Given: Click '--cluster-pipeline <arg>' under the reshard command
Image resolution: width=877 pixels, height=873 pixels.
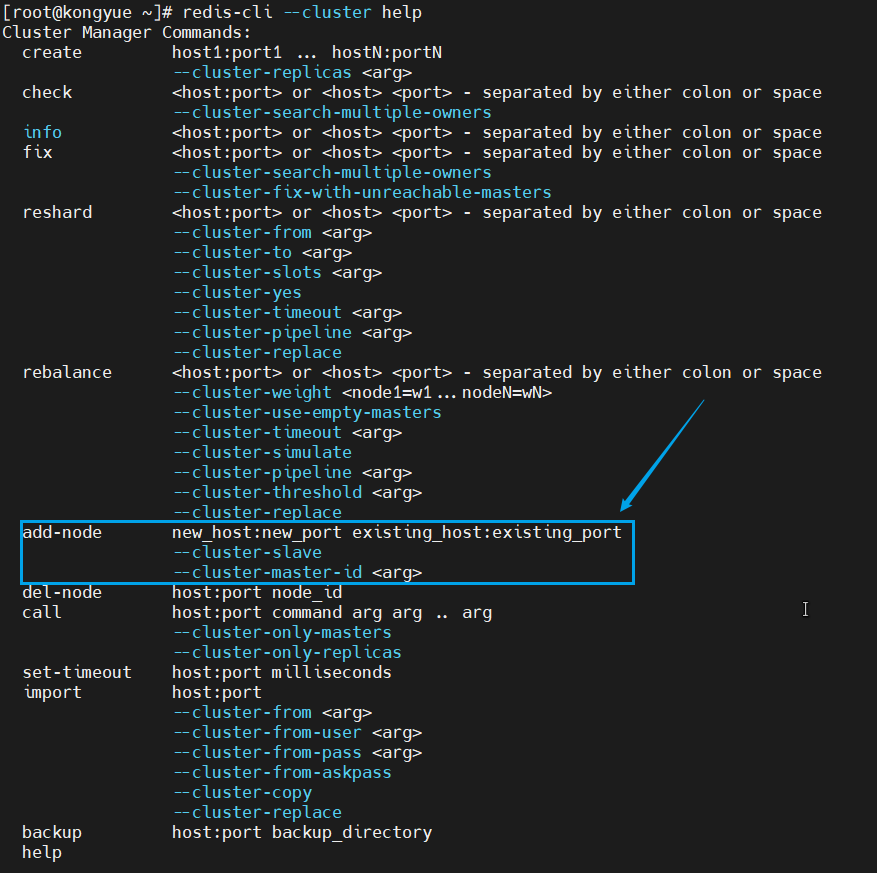Looking at the screenshot, I should 292,333.
